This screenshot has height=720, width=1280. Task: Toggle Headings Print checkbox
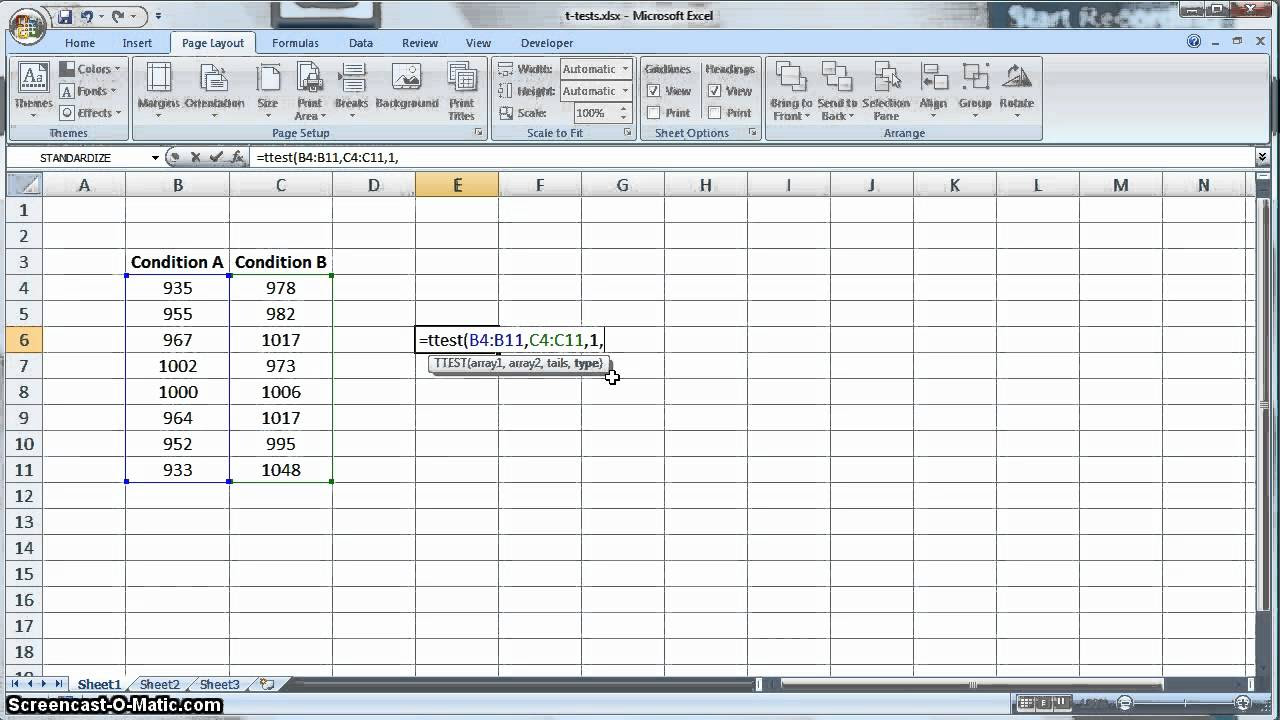714,113
